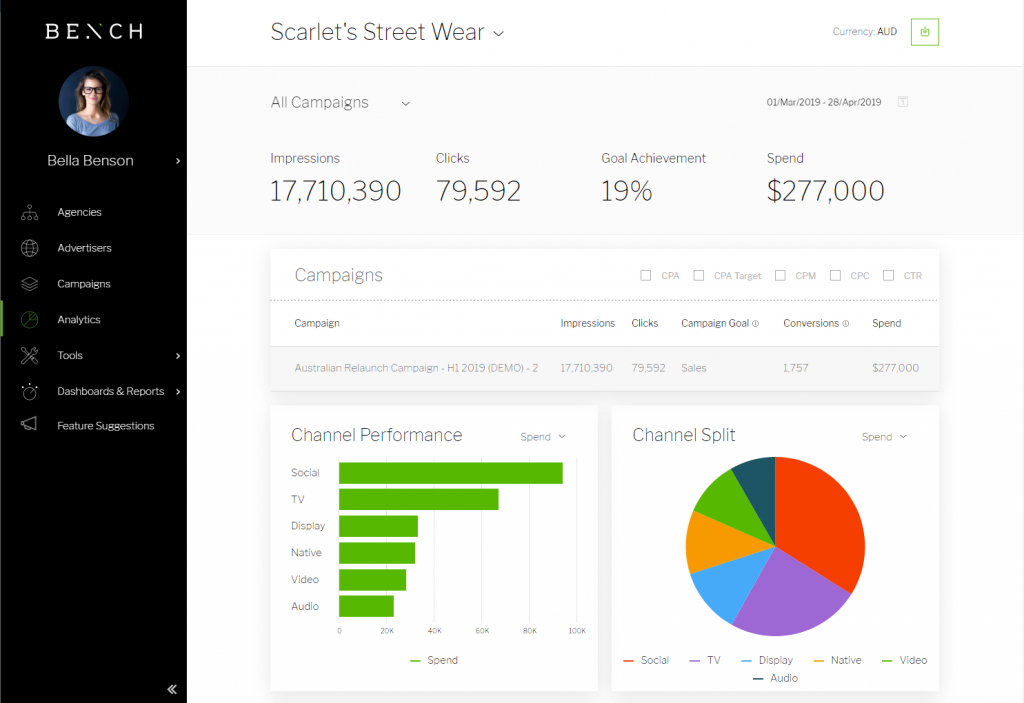1024x703 pixels.
Task: Click the Analytics pie chart icon
Action: point(29,319)
